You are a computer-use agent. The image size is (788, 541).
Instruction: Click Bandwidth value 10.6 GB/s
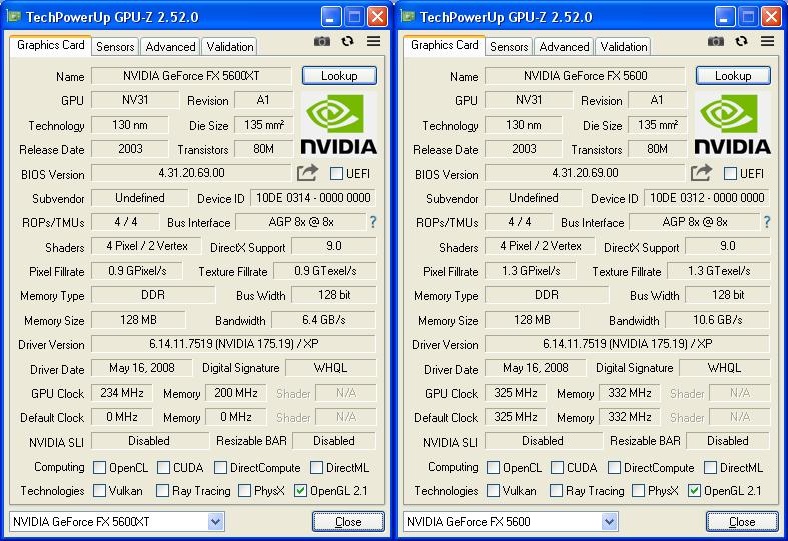click(x=718, y=319)
